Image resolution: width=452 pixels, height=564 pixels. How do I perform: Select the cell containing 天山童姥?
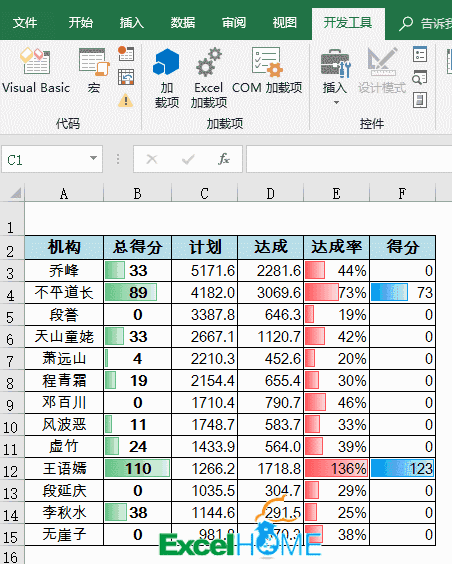click(64, 337)
